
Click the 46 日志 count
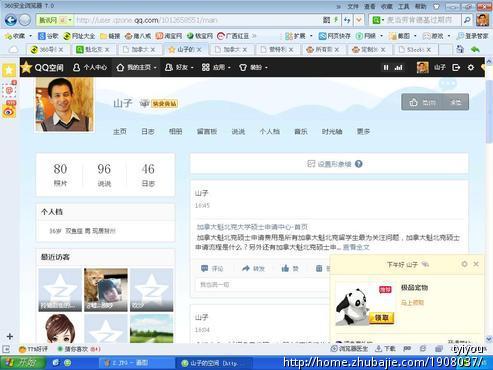148,169
